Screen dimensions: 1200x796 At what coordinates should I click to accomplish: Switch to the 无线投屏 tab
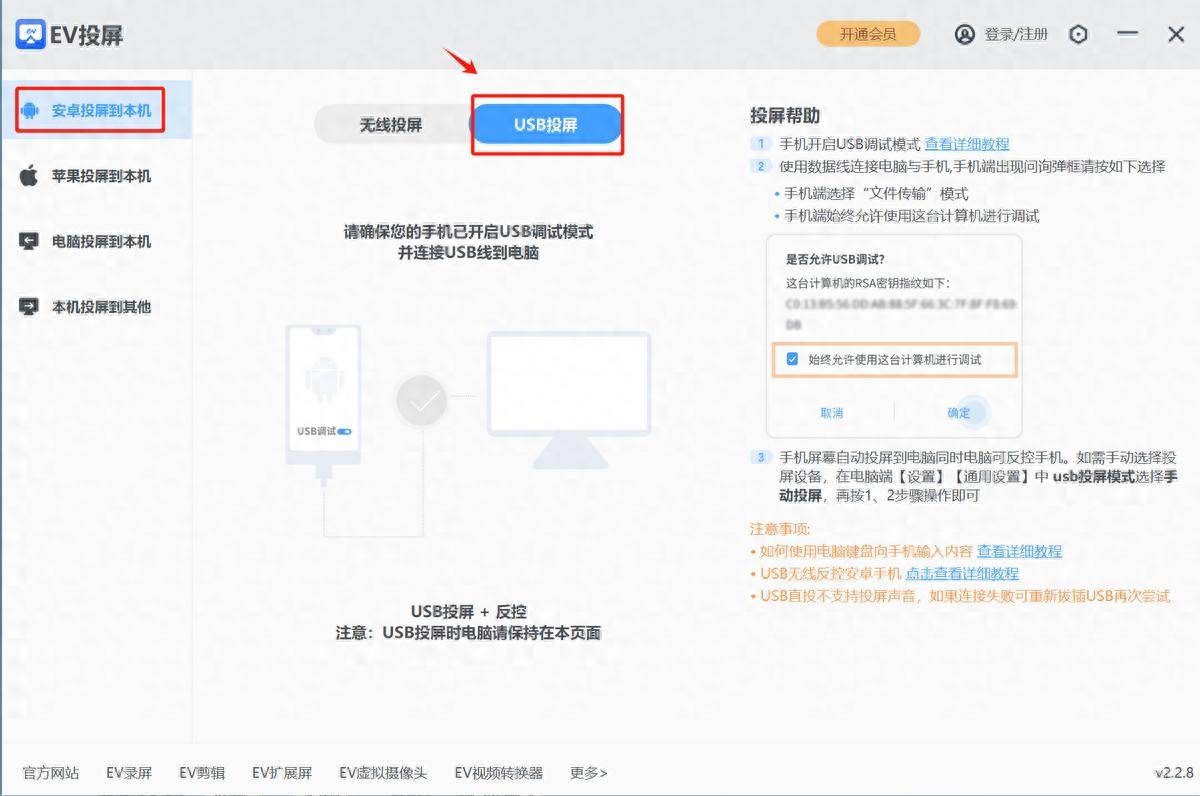click(x=391, y=122)
